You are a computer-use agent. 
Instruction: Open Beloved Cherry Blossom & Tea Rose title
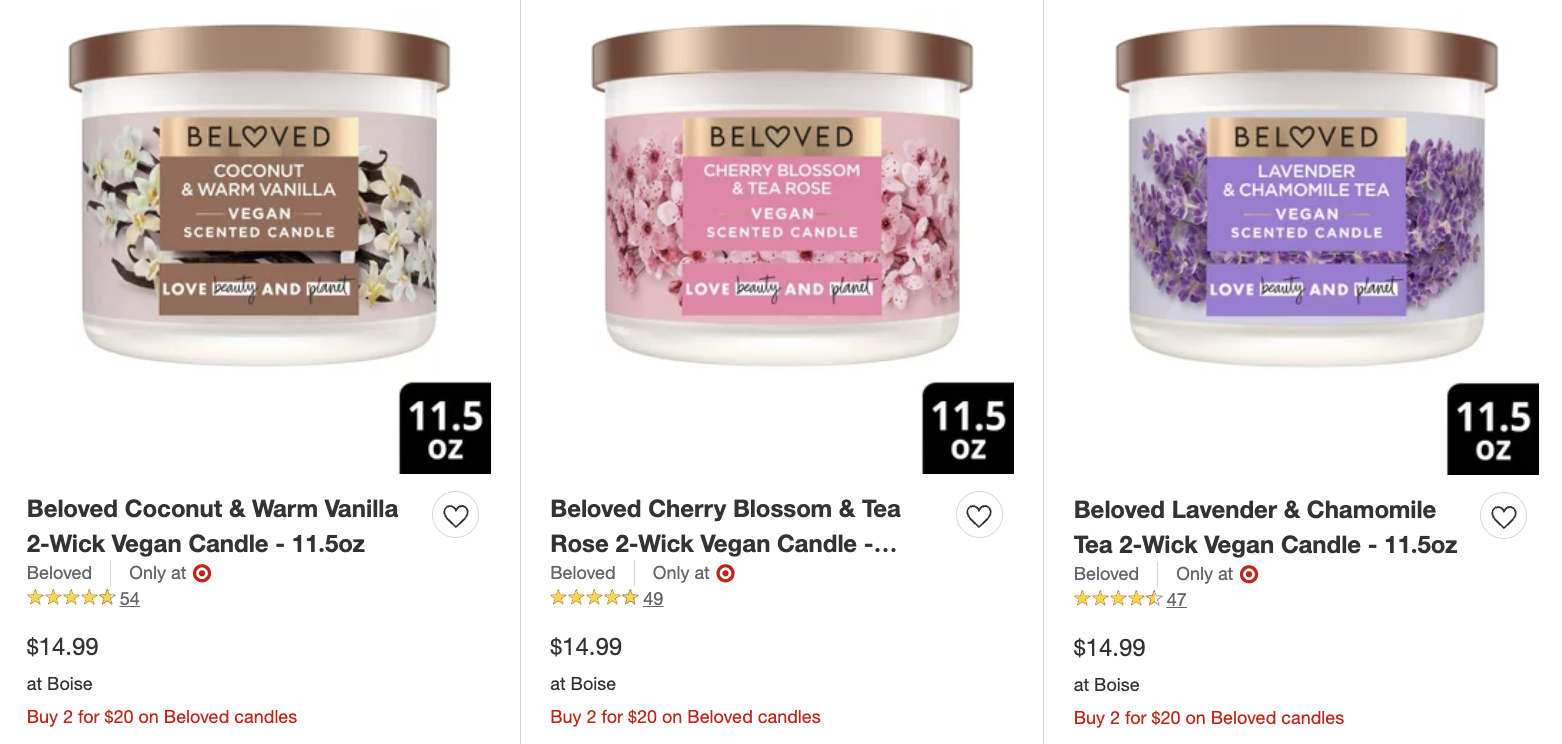click(x=726, y=526)
